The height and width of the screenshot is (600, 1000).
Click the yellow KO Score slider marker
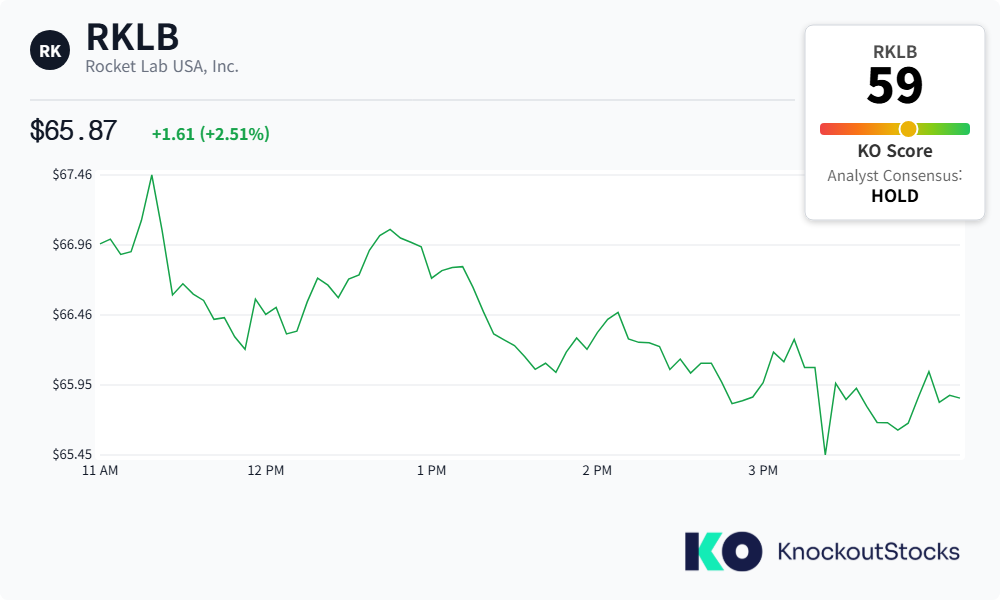click(x=908, y=129)
